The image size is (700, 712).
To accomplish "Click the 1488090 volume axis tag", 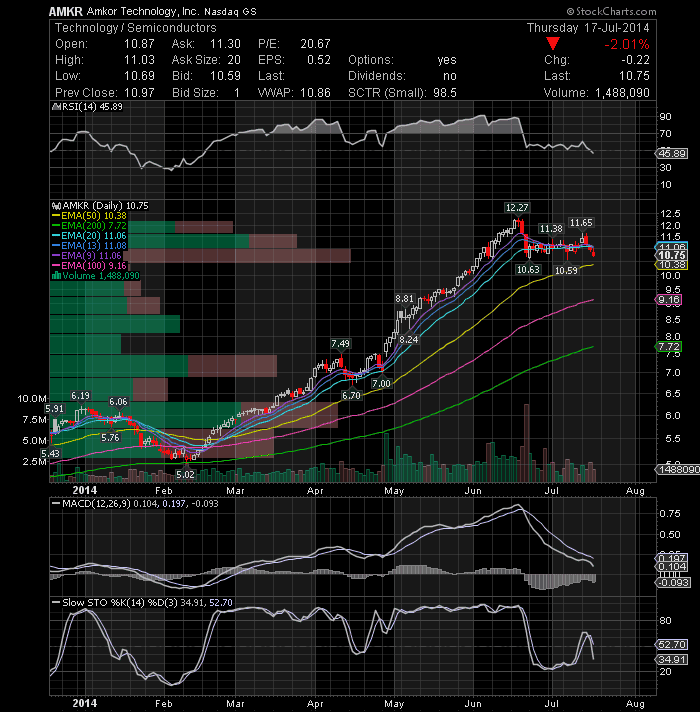I will pyautogui.click(x=677, y=470).
